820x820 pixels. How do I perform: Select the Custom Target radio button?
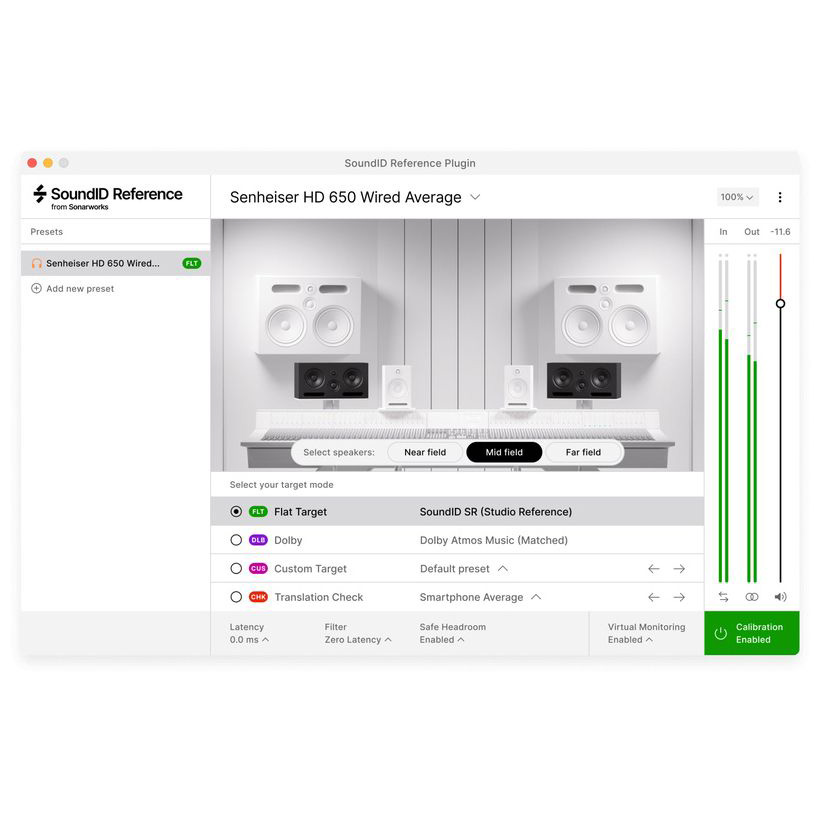click(236, 568)
